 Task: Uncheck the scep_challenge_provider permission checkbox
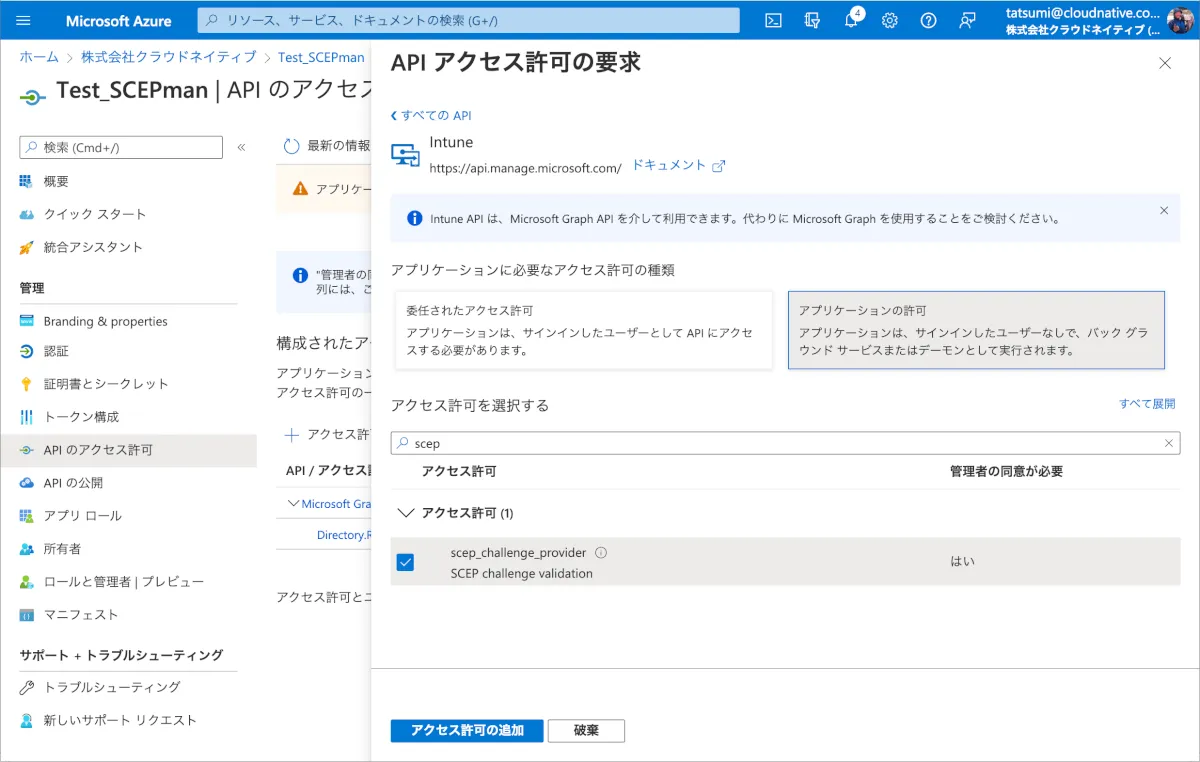[x=405, y=562]
